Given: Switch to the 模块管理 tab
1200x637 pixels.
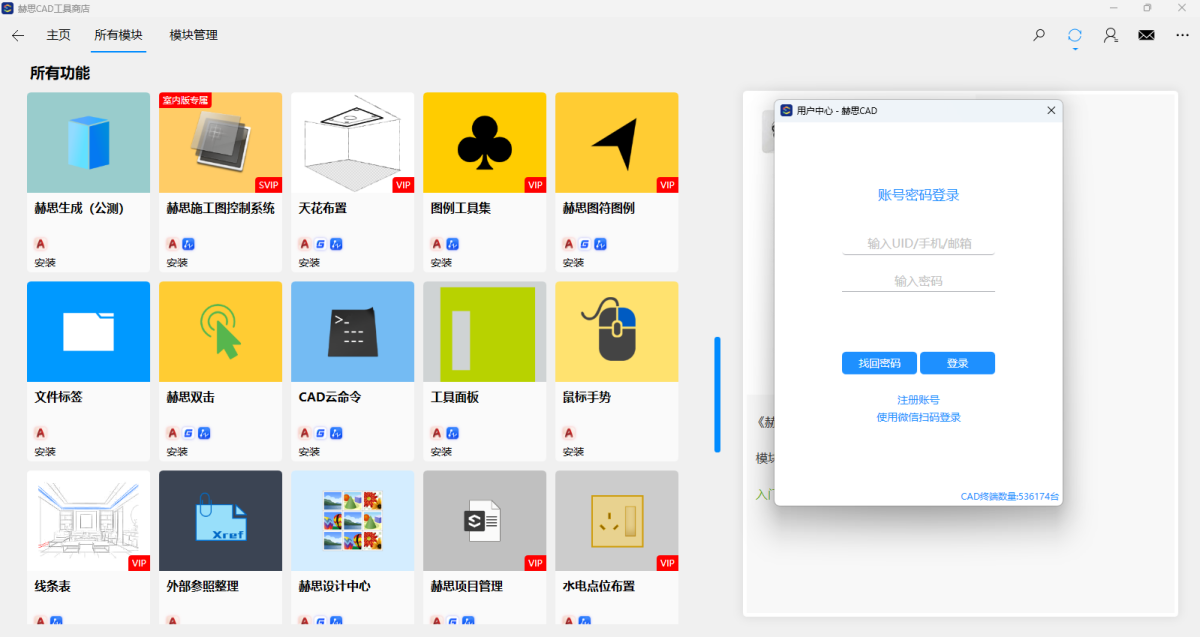Looking at the screenshot, I should [193, 35].
